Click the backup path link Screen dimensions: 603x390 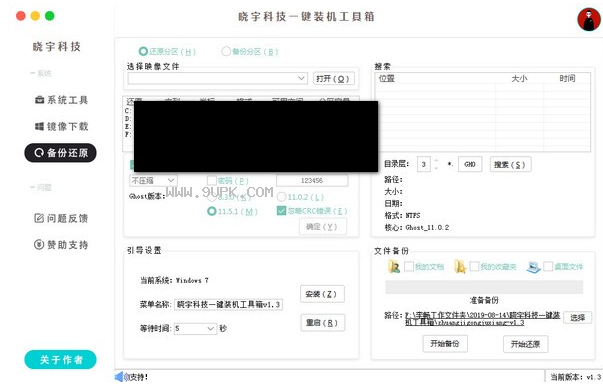pyautogui.click(x=482, y=318)
